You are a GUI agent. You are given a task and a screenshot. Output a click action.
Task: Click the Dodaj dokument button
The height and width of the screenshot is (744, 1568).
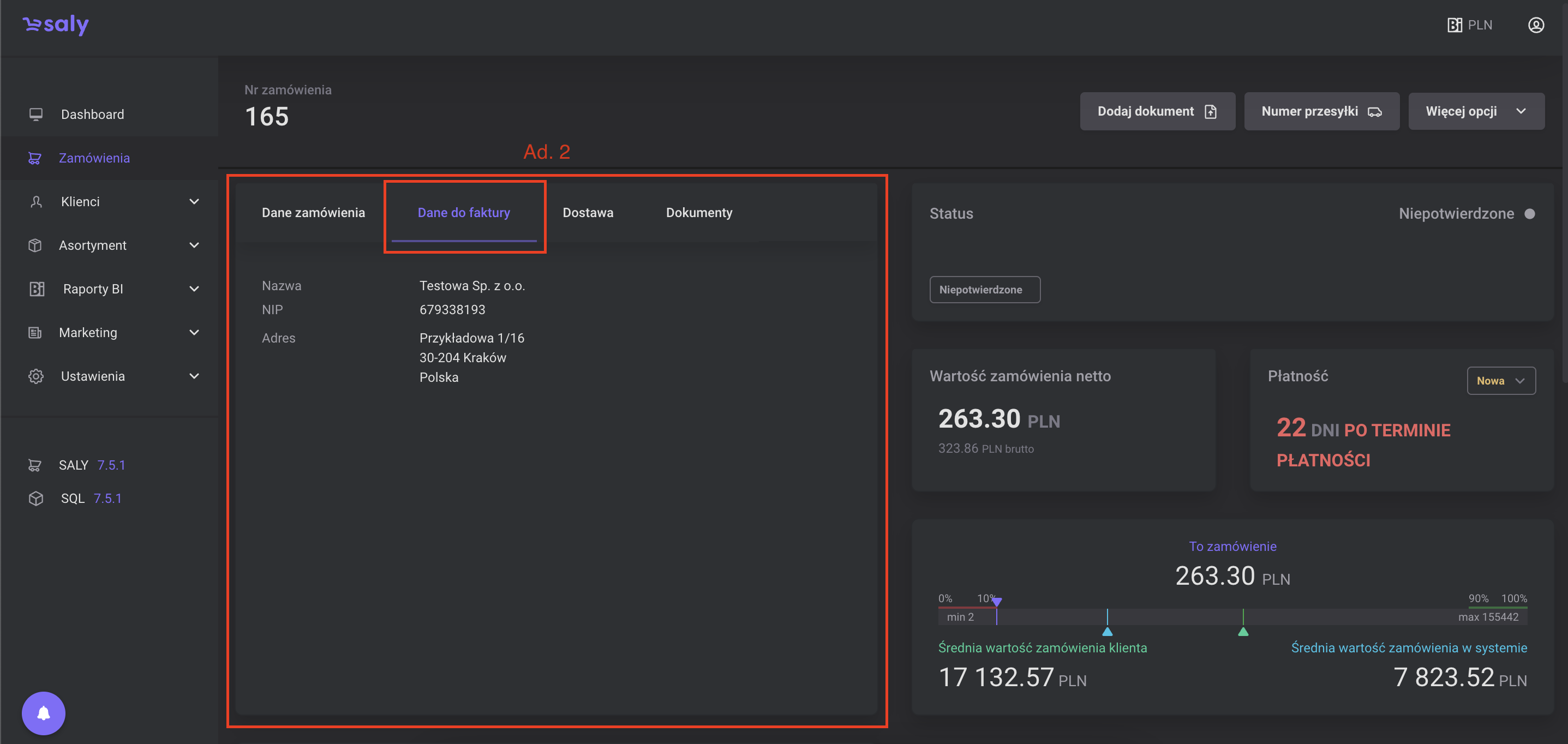coord(1157,111)
